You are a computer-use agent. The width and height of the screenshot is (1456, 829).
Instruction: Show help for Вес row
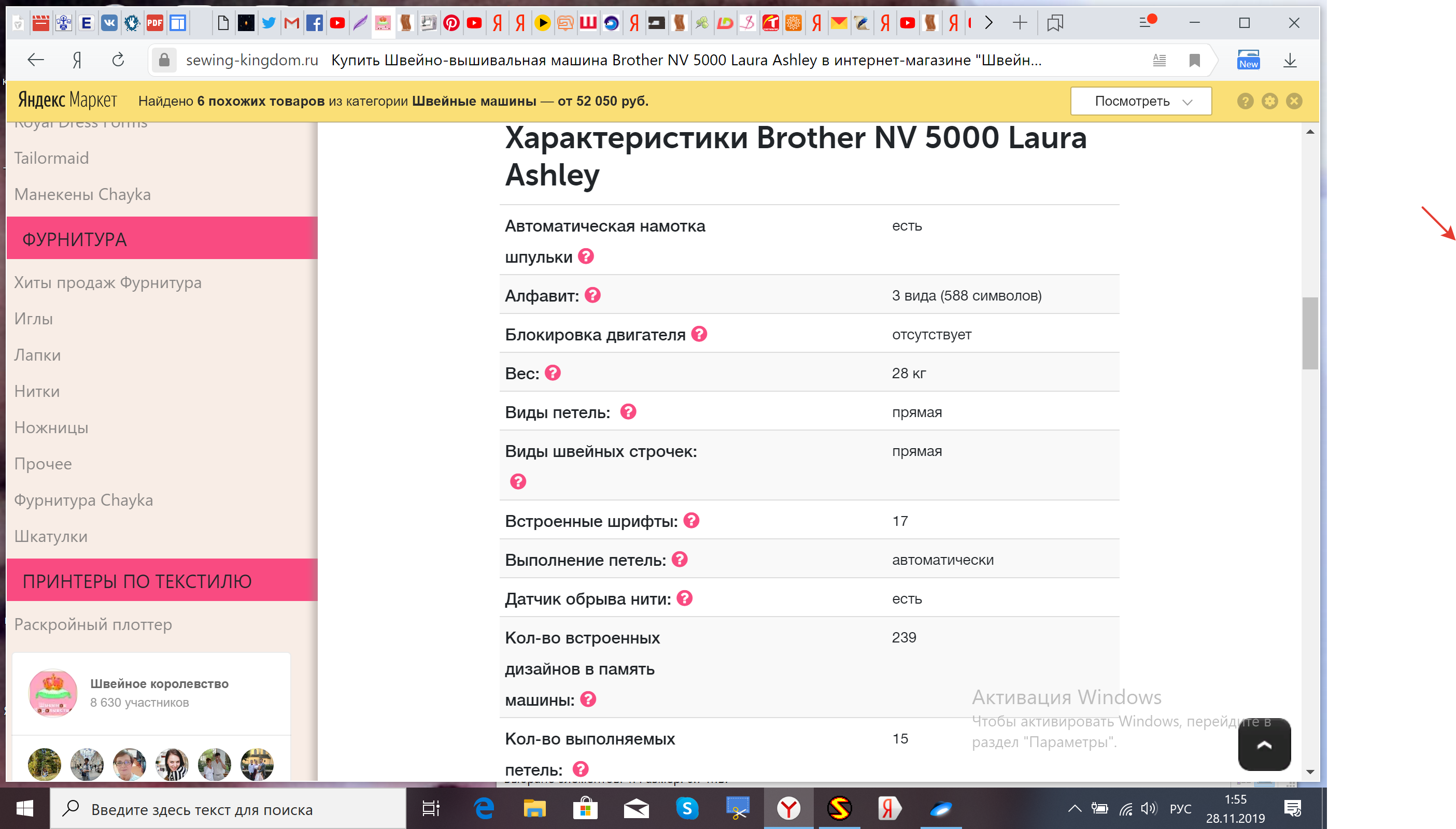(x=553, y=373)
